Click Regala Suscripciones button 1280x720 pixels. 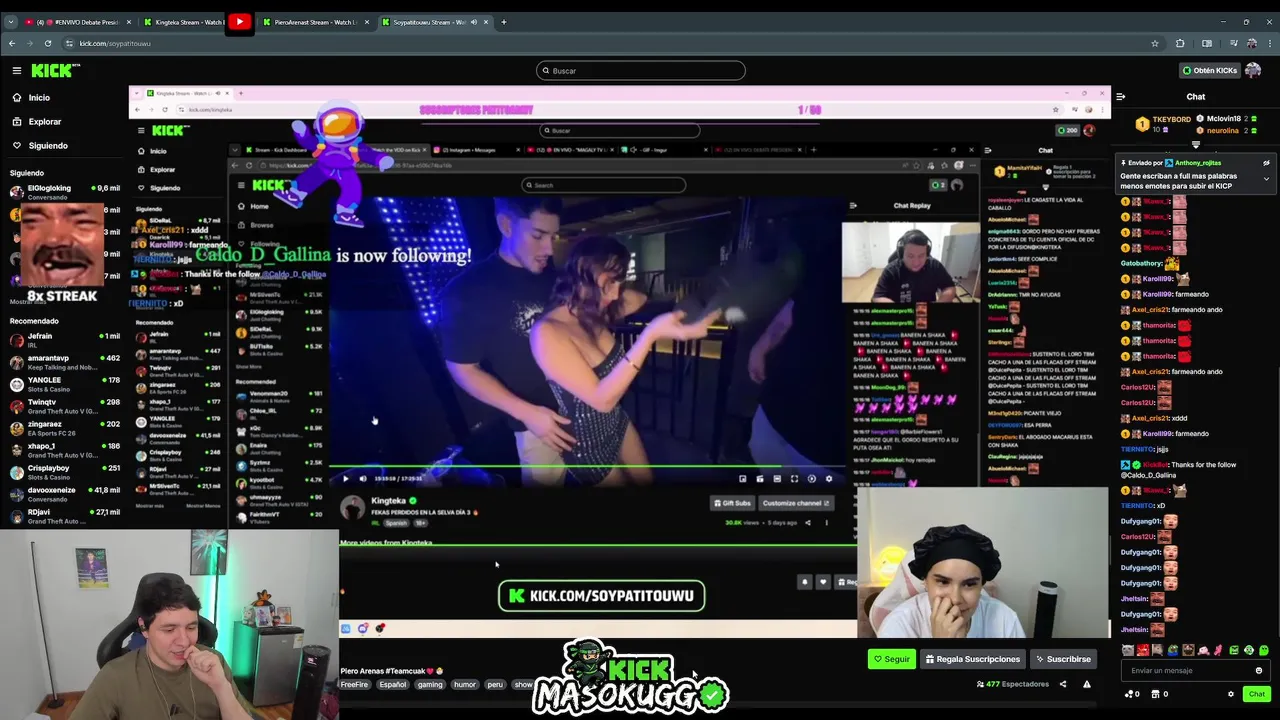coord(973,659)
